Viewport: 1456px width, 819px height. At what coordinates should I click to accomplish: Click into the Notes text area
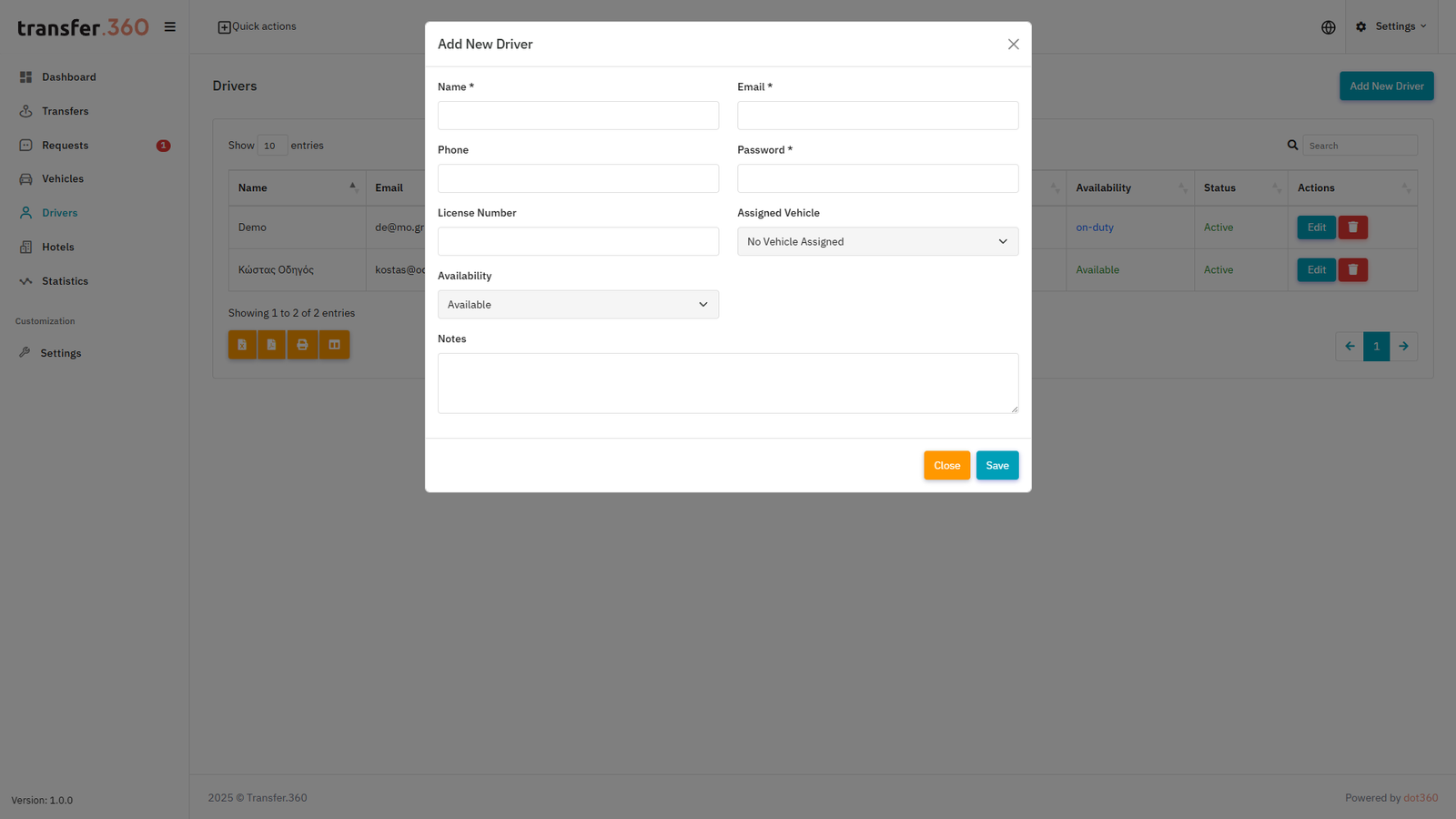727,382
